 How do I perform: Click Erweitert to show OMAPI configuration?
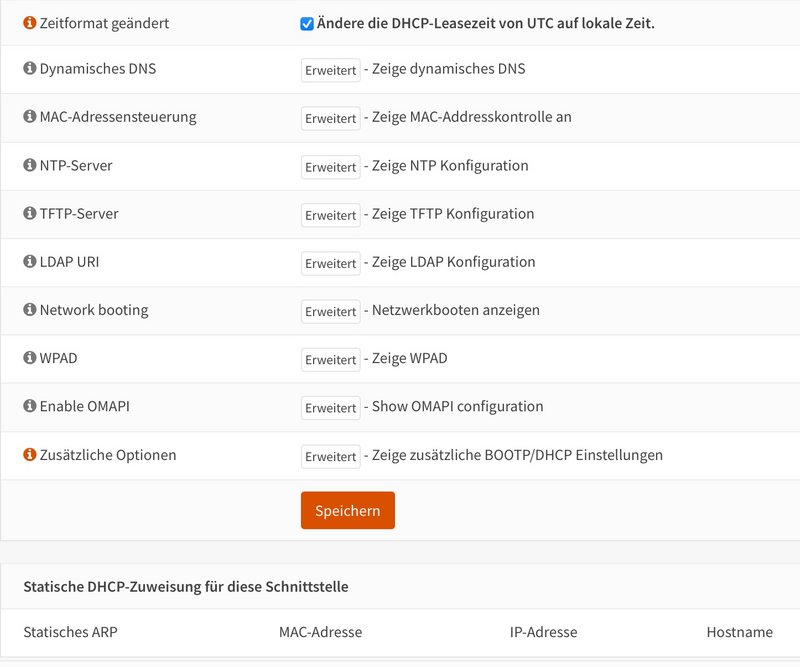point(331,408)
